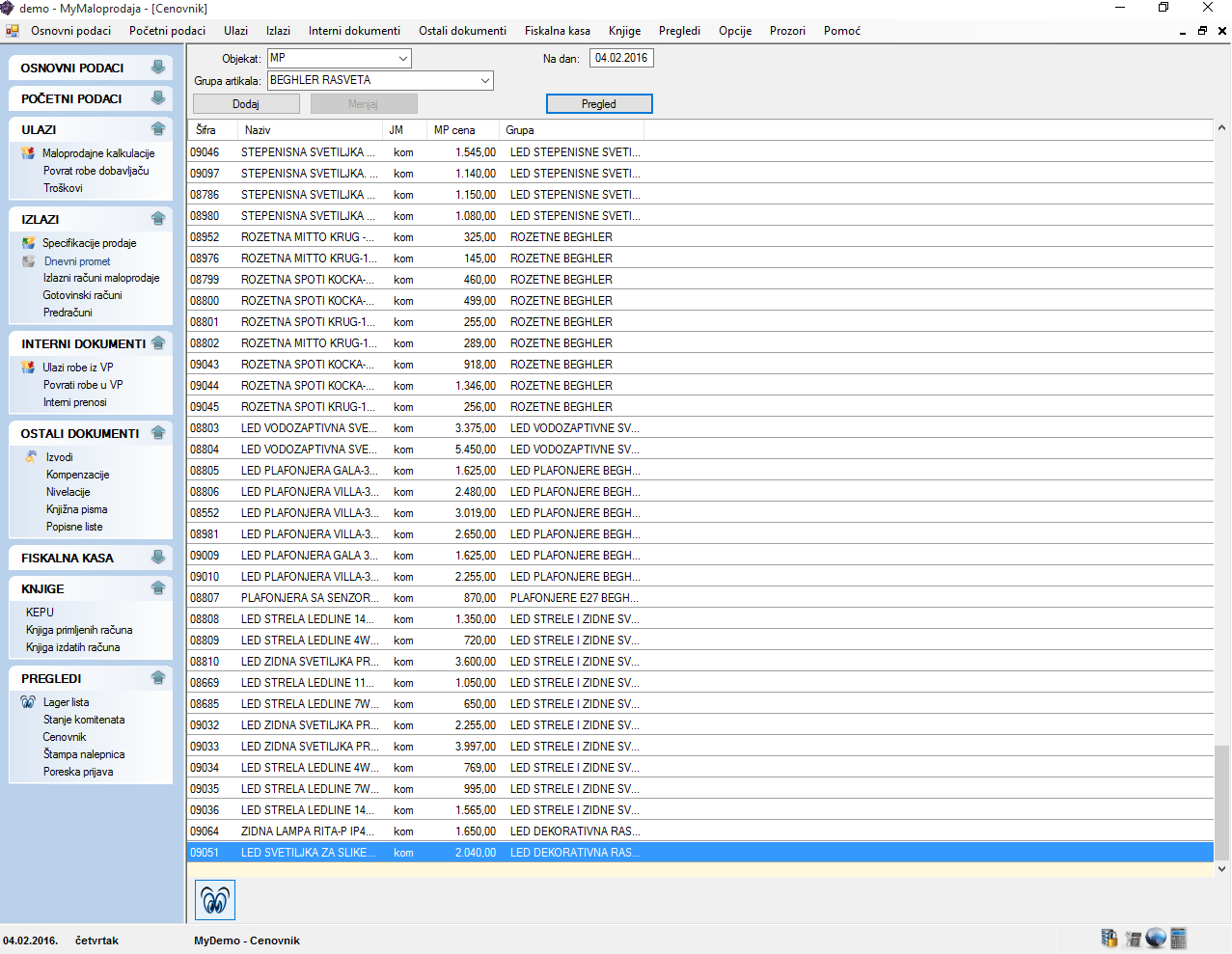
Task: Click the Izvodi icon in Ostali dokumenti
Action: point(32,457)
